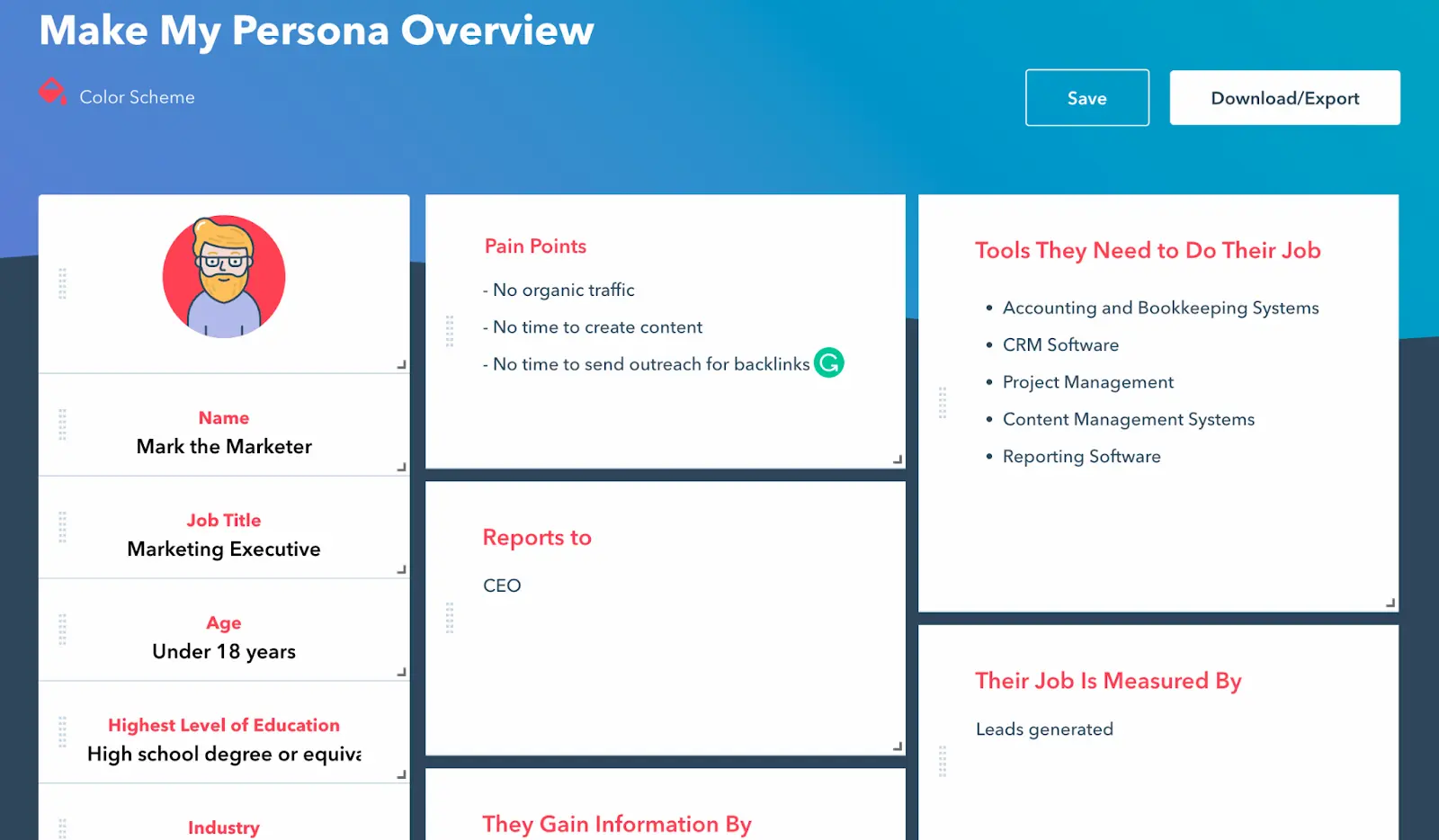Click the resize corner of the Reports to card
The width and height of the screenshot is (1439, 840).
(x=898, y=746)
